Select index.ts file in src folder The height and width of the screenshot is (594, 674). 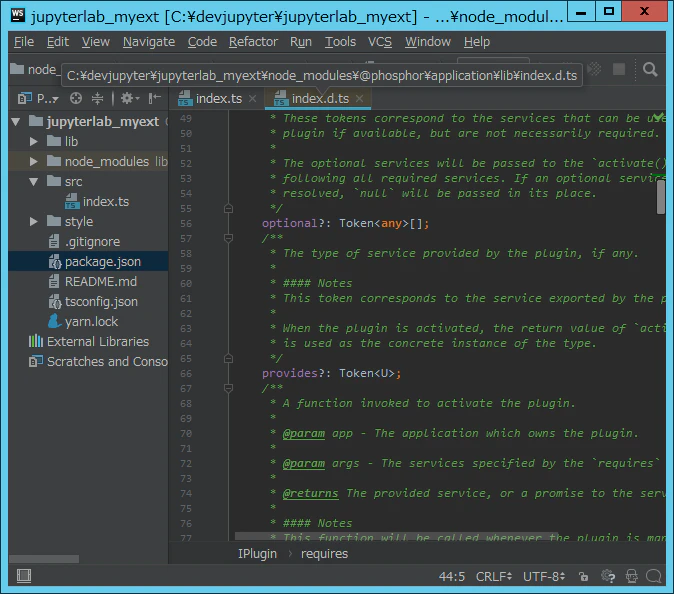pyautogui.click(x=97, y=202)
